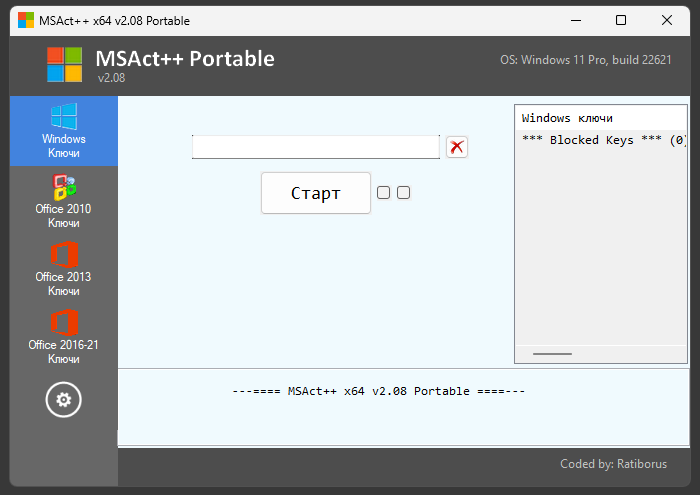Screen dimensions: 700x495
Task: Click the Windows ключи list header
Action: point(567,118)
